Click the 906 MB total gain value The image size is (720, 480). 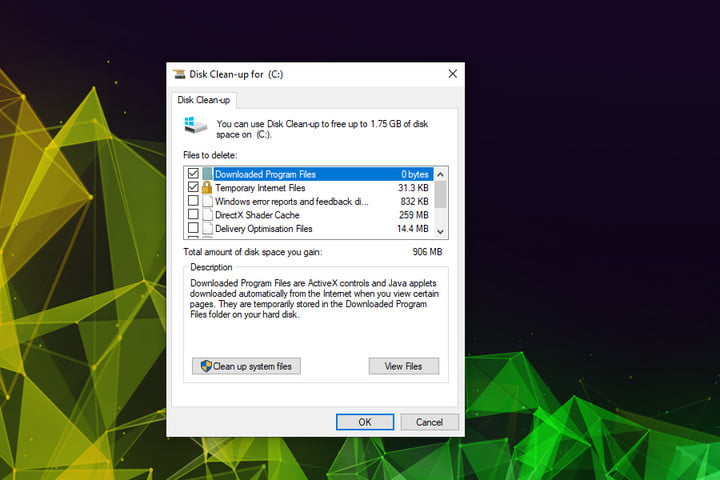point(427,252)
